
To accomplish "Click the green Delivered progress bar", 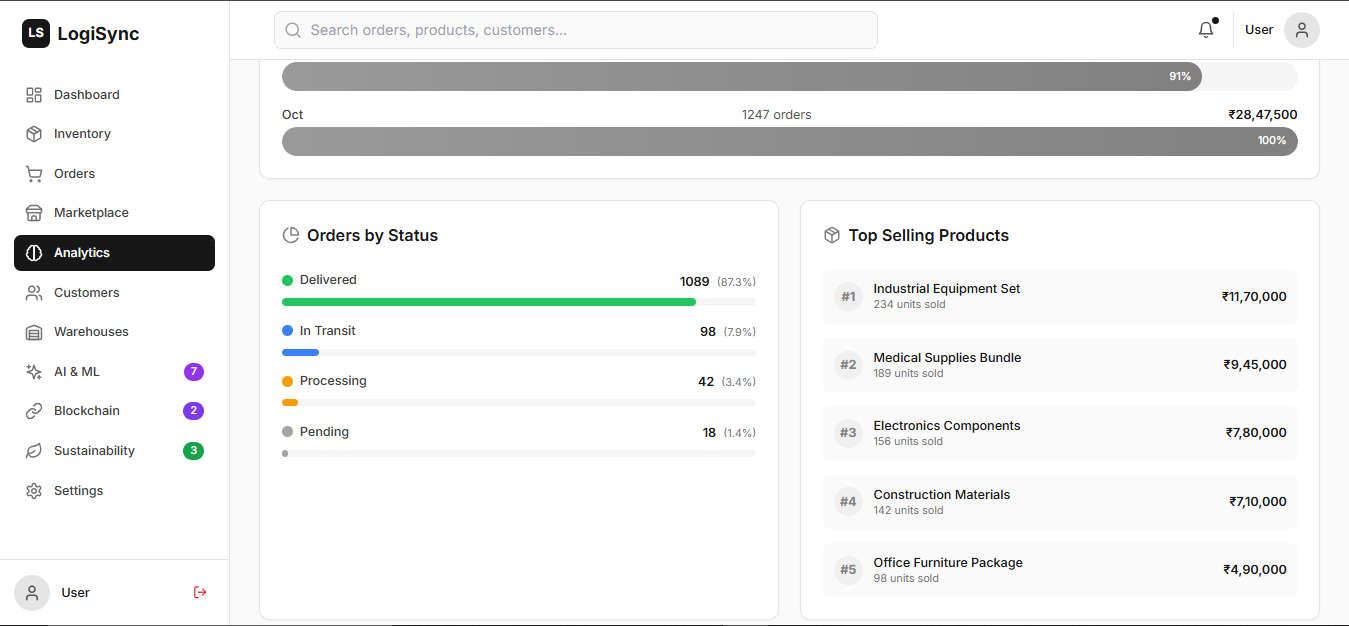I will coord(489,302).
